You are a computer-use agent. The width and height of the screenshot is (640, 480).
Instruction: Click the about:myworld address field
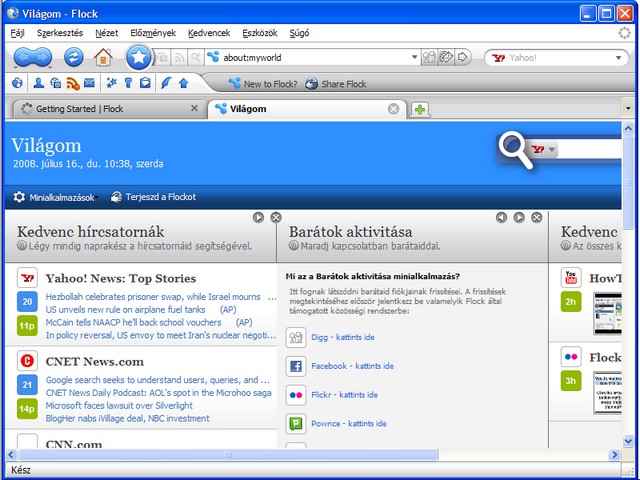[x=314, y=58]
